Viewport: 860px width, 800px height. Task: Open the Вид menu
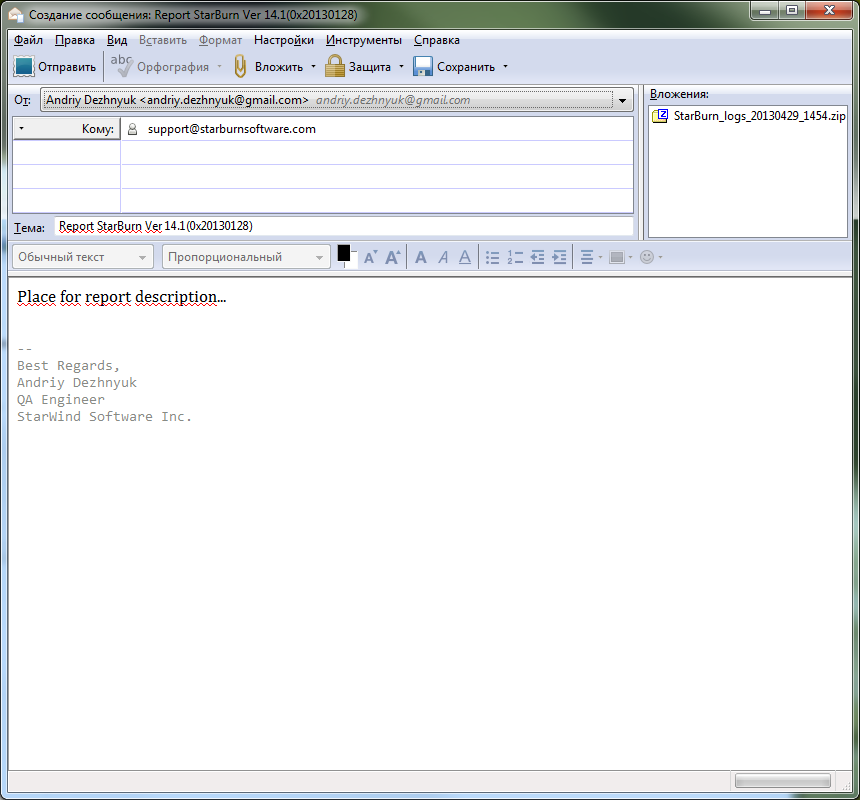tap(117, 40)
